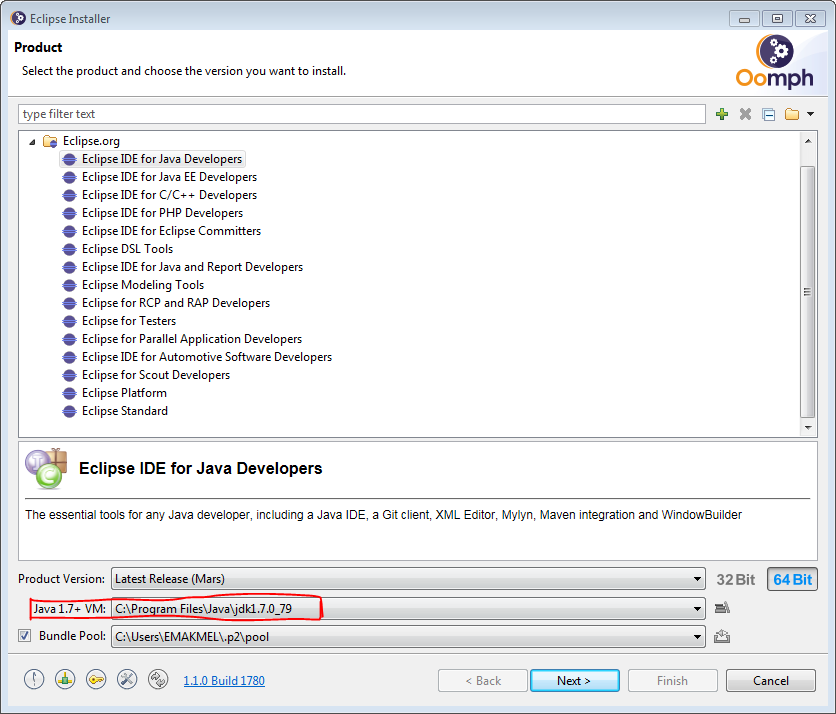Select Eclipse Platform
836x714 pixels.
[124, 393]
